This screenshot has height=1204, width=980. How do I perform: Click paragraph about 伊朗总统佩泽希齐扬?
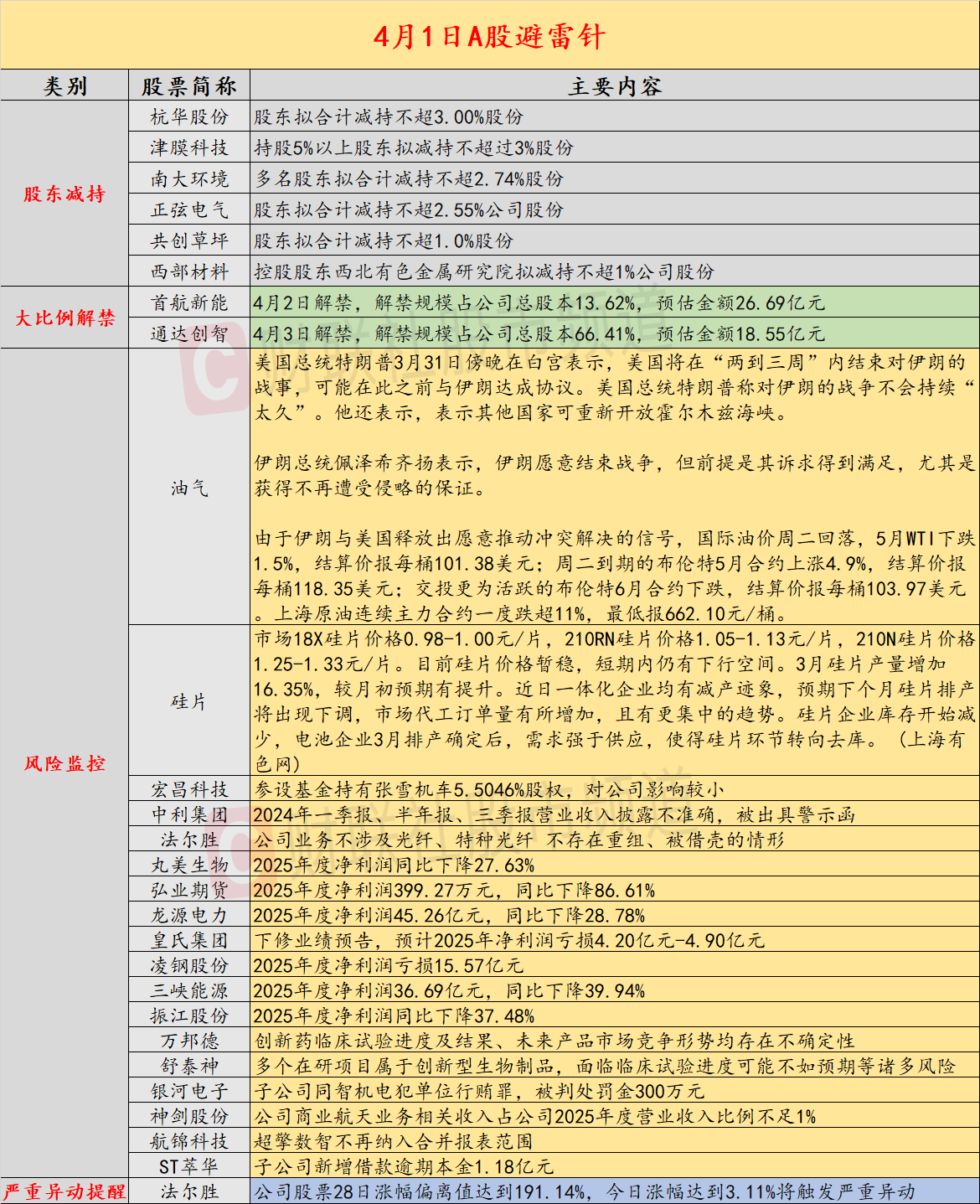coord(615,475)
